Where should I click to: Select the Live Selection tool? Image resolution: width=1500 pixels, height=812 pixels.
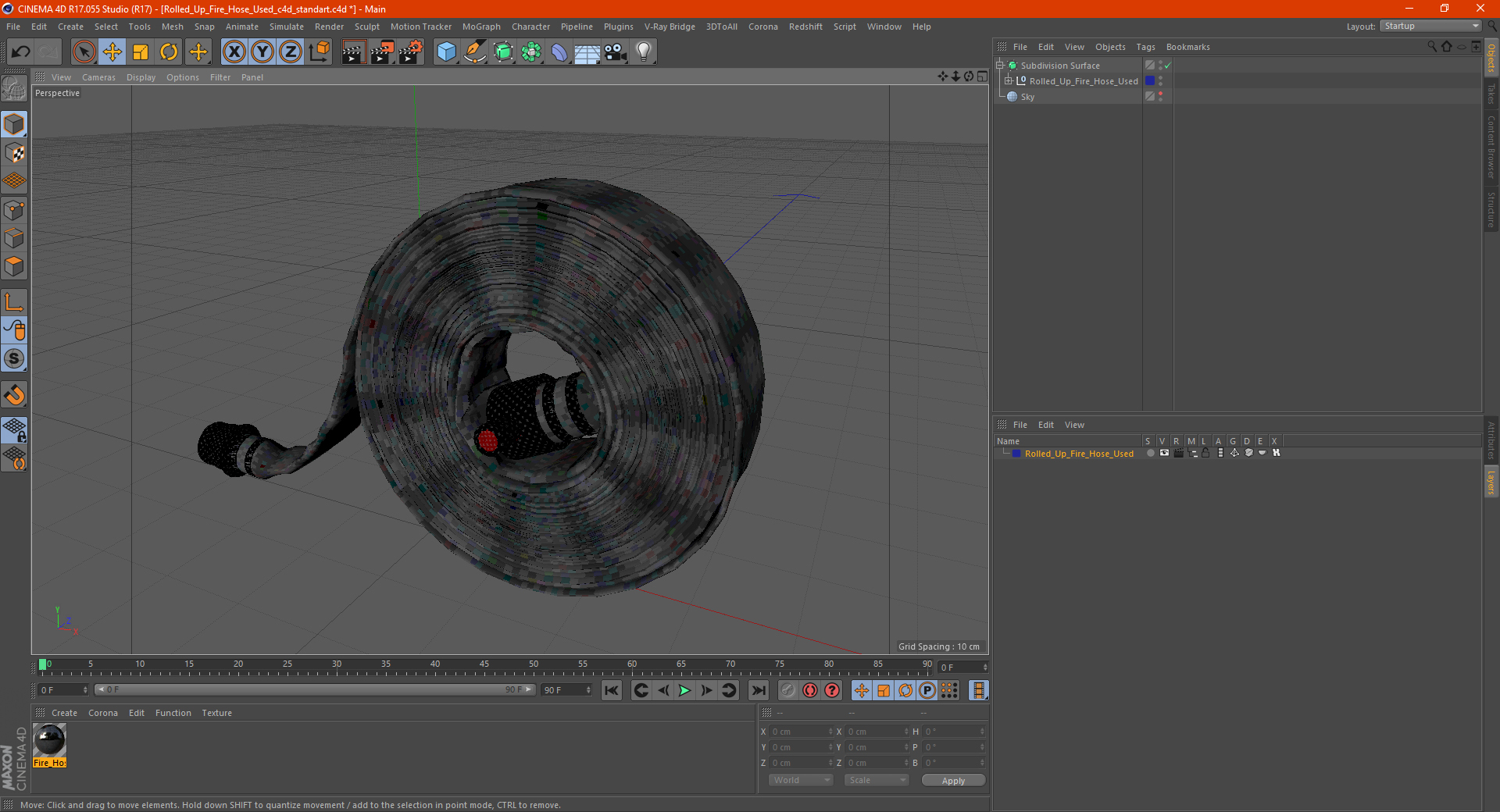pyautogui.click(x=84, y=52)
